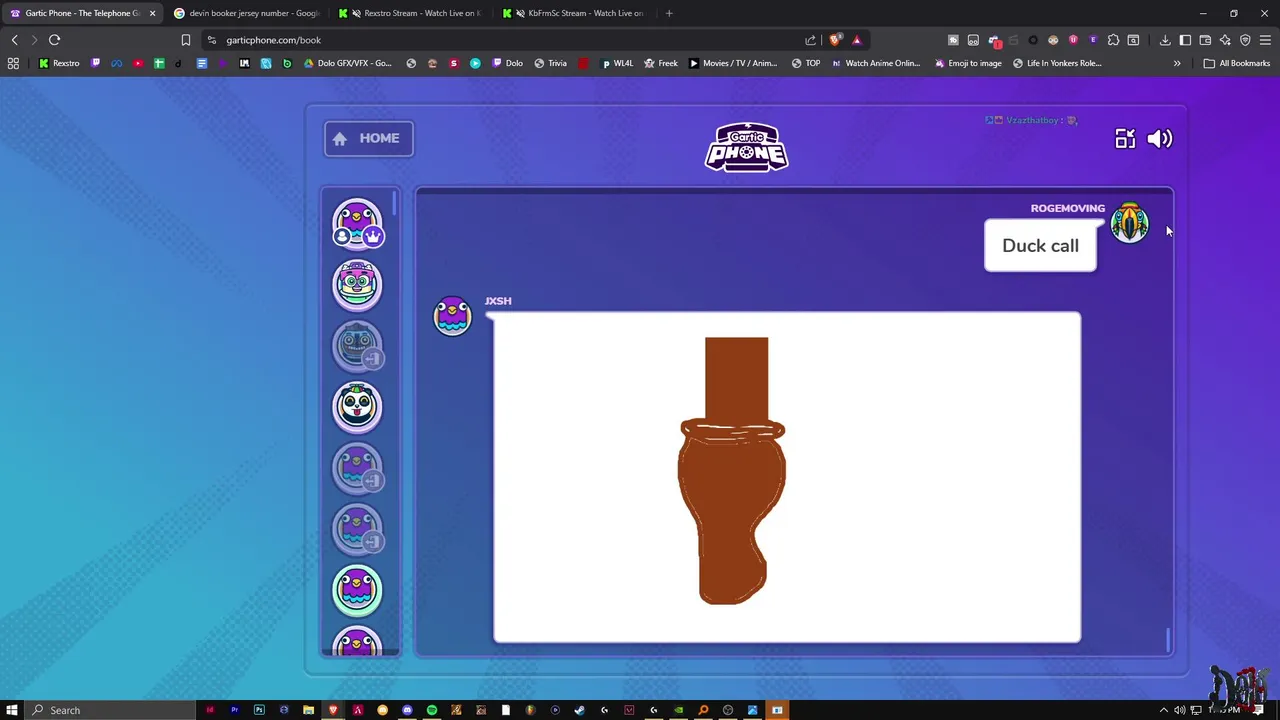The image size is (1280, 720).
Task: Open the TOP bookmark
Action: click(x=806, y=63)
